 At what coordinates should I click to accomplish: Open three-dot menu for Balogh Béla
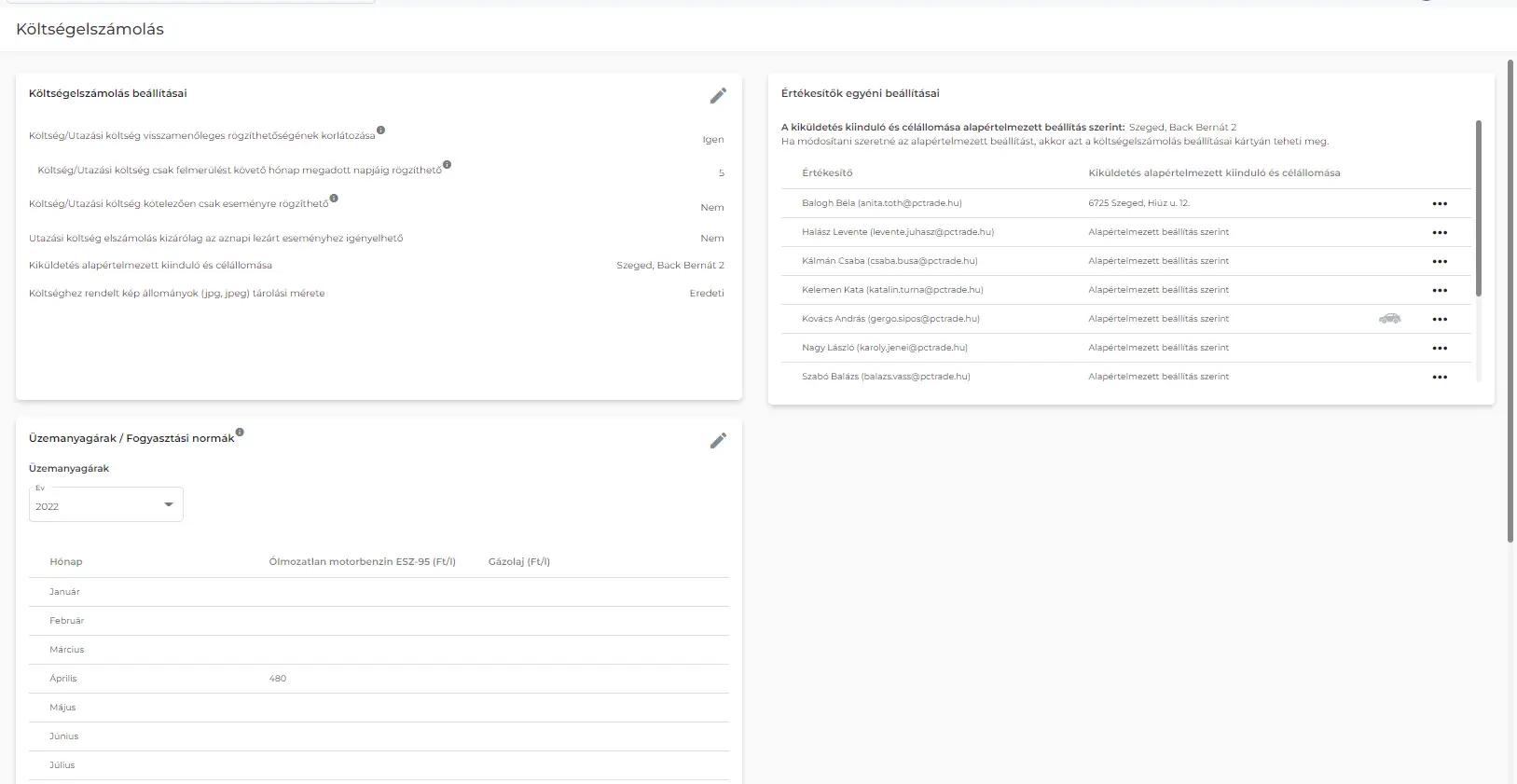[x=1440, y=204]
